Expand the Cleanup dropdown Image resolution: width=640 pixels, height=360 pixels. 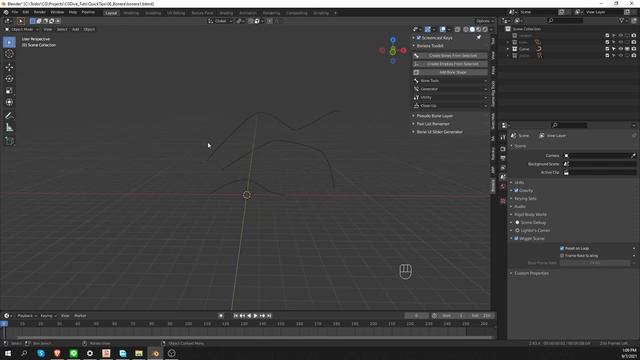coord(450,106)
